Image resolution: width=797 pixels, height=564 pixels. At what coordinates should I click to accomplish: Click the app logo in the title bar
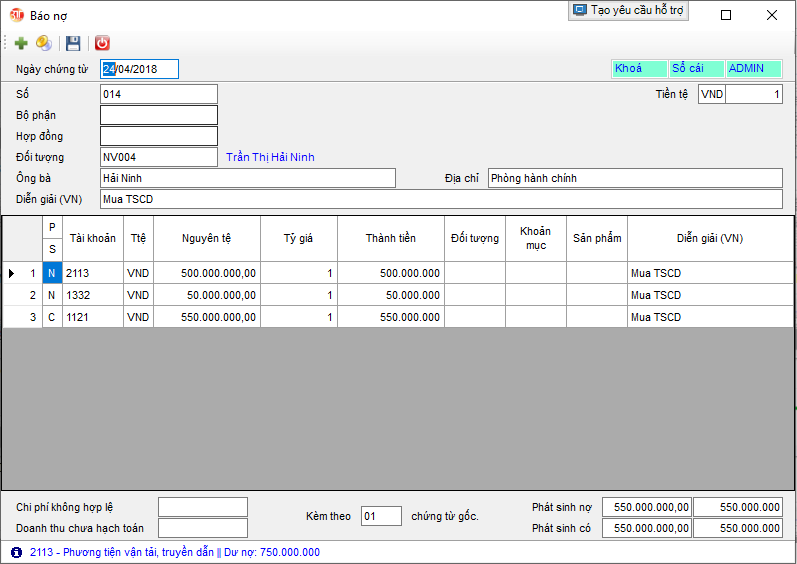[16, 16]
